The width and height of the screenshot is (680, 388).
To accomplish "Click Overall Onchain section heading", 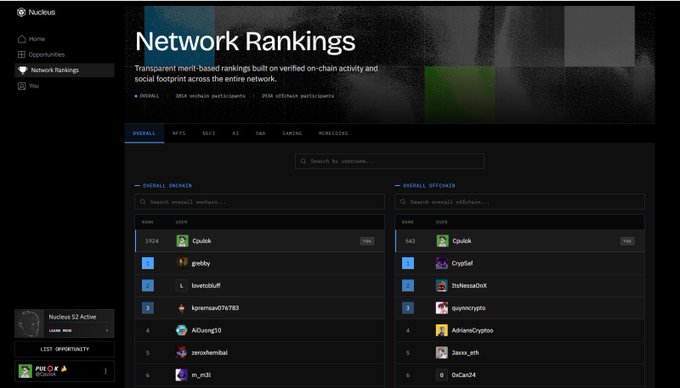I will click(x=167, y=186).
